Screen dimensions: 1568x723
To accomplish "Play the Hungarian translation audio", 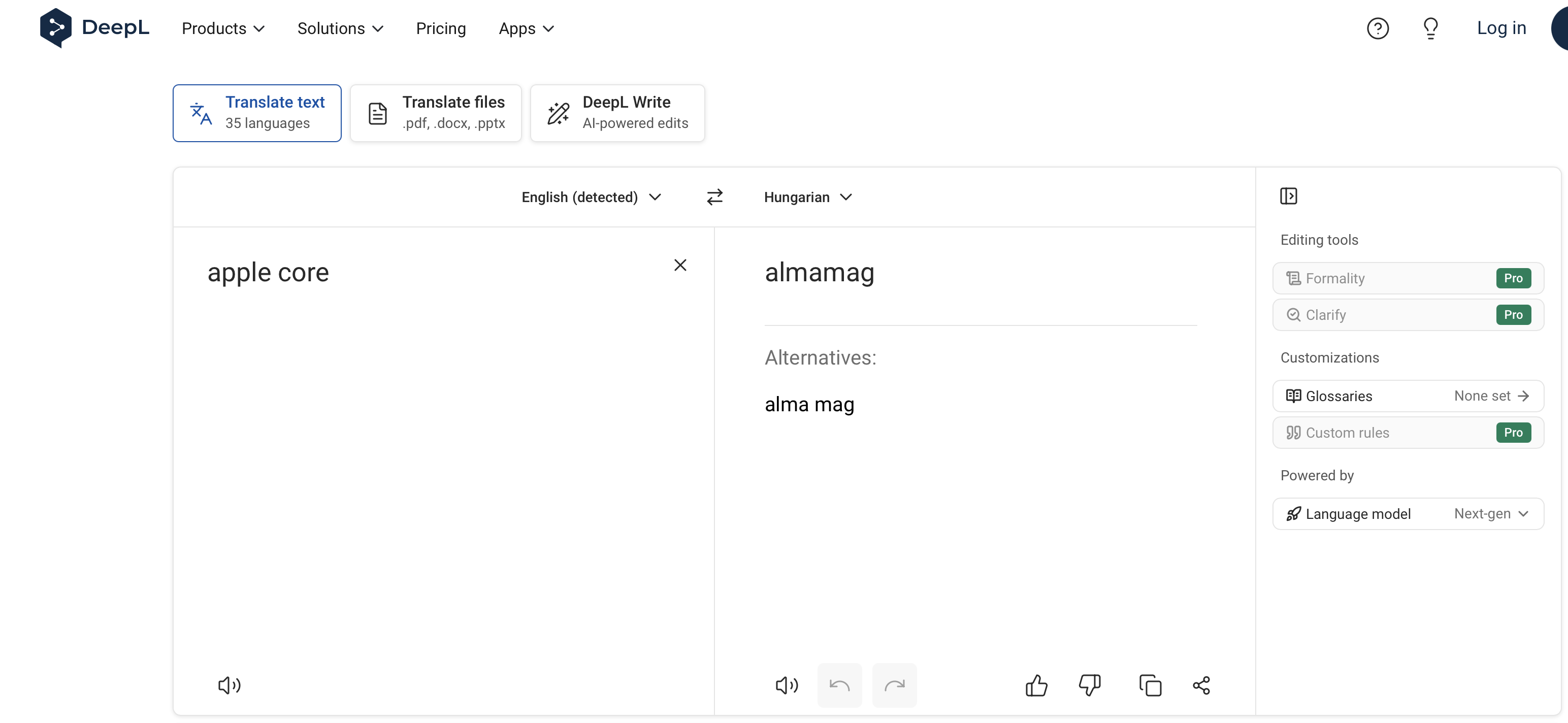I will tap(787, 685).
